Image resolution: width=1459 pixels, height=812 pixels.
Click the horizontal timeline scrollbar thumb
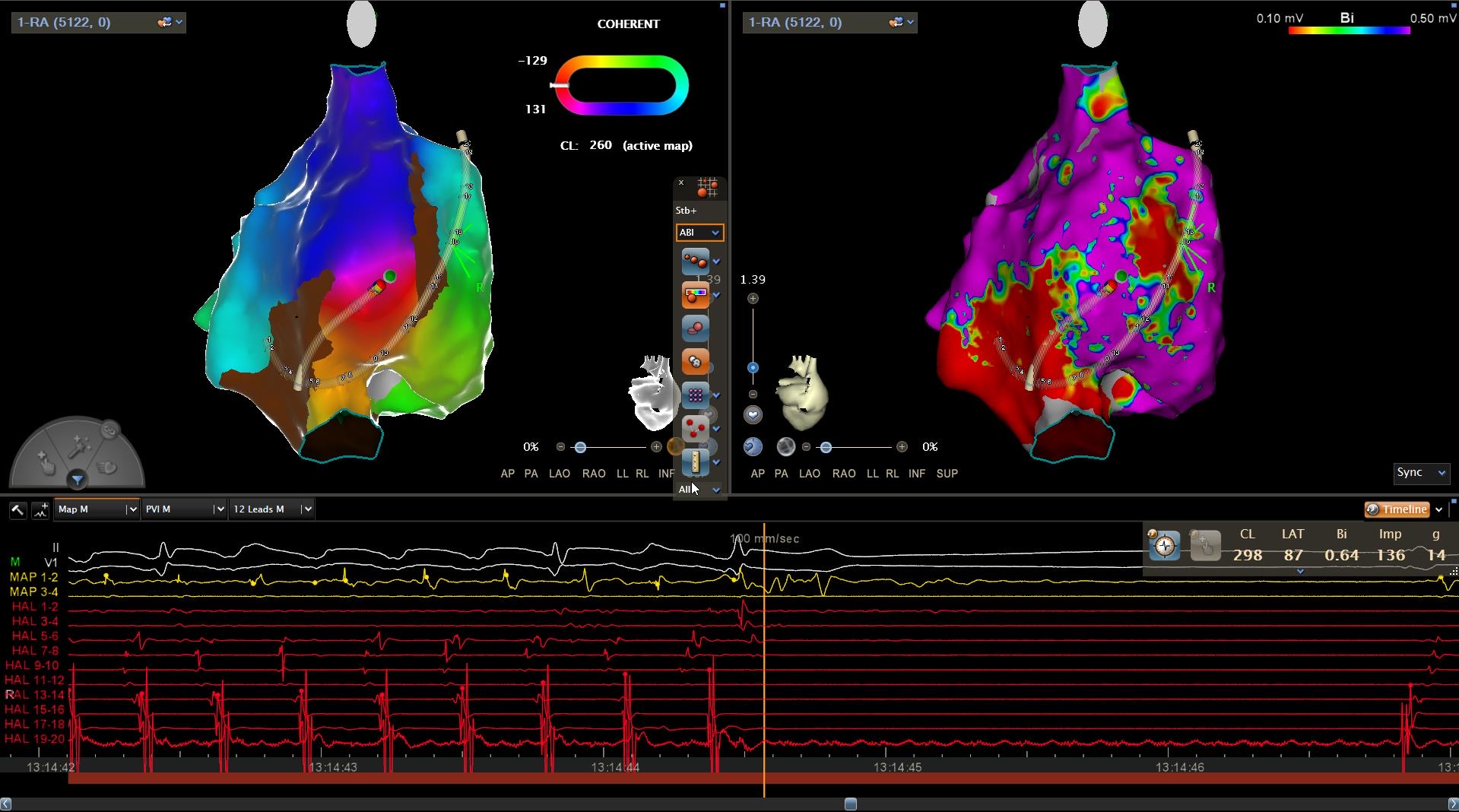851,804
